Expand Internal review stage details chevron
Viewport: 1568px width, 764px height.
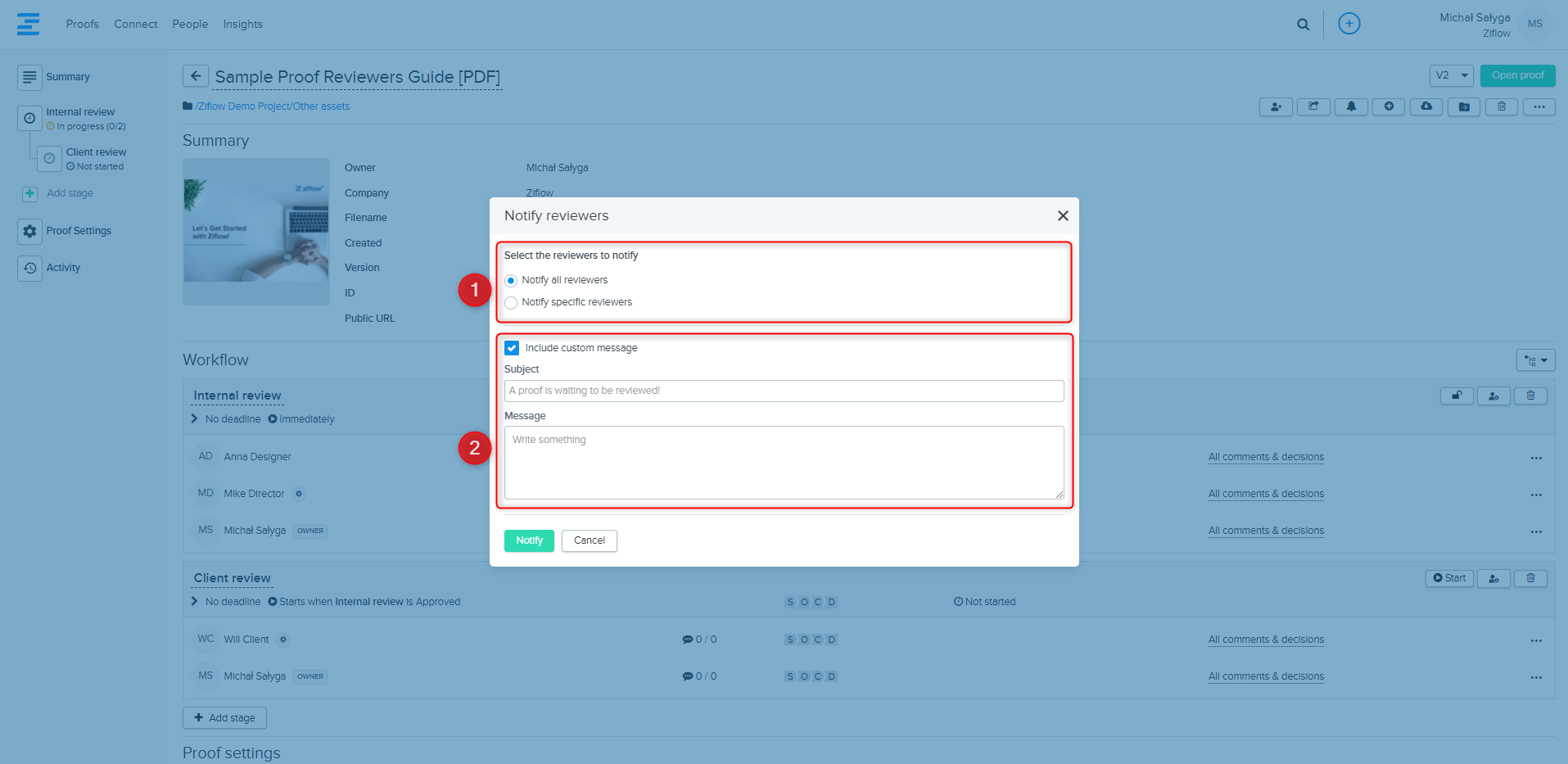point(195,419)
